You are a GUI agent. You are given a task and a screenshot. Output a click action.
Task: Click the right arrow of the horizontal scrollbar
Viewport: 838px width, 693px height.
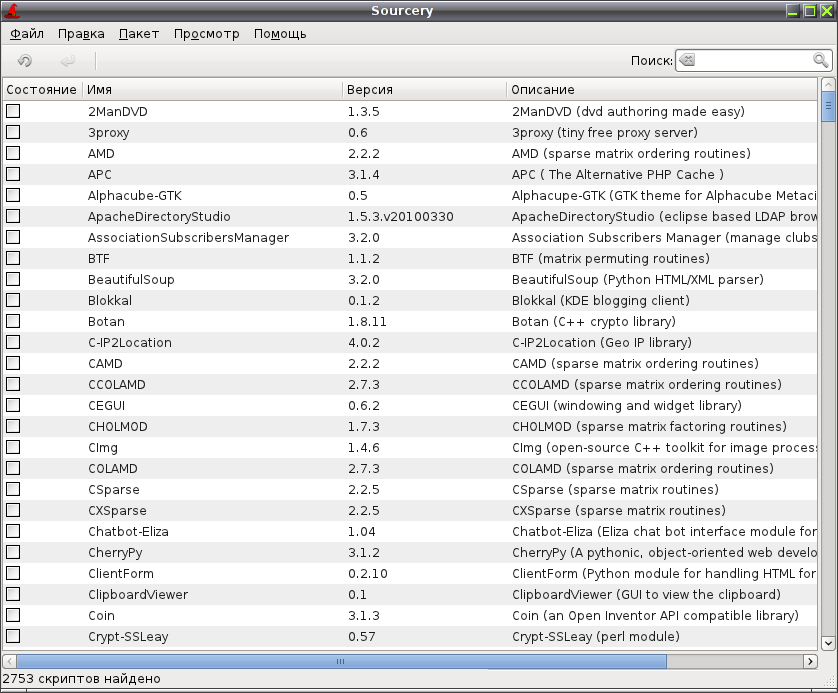point(810,661)
